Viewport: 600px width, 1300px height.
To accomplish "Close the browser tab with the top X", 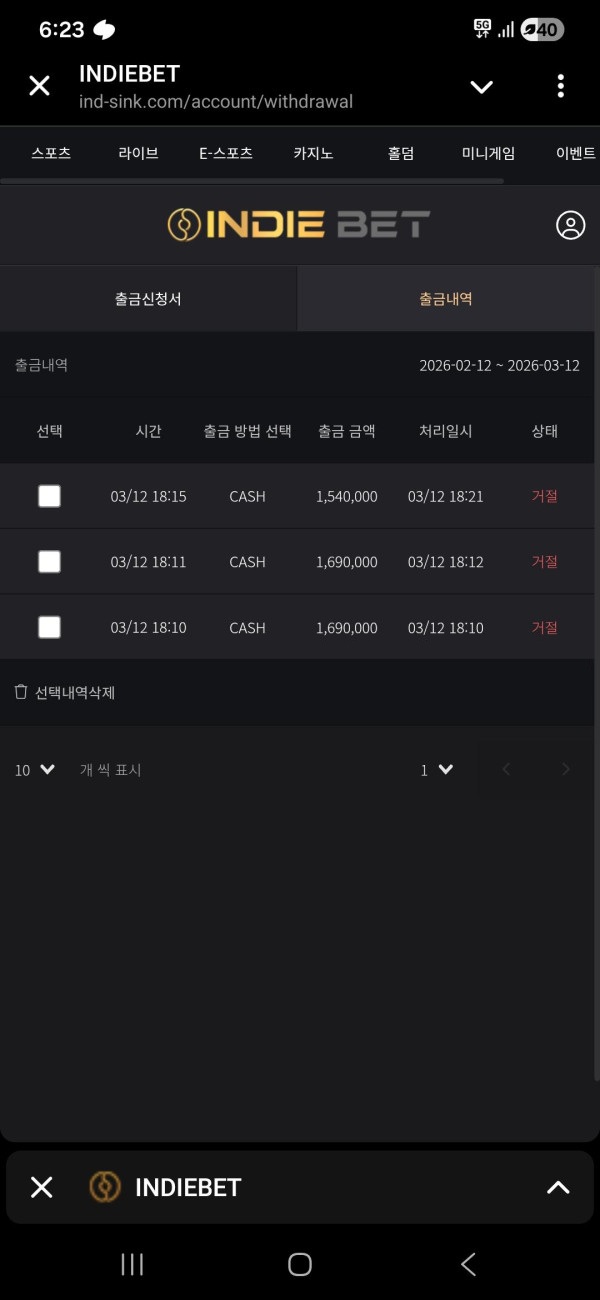I will (39, 86).
